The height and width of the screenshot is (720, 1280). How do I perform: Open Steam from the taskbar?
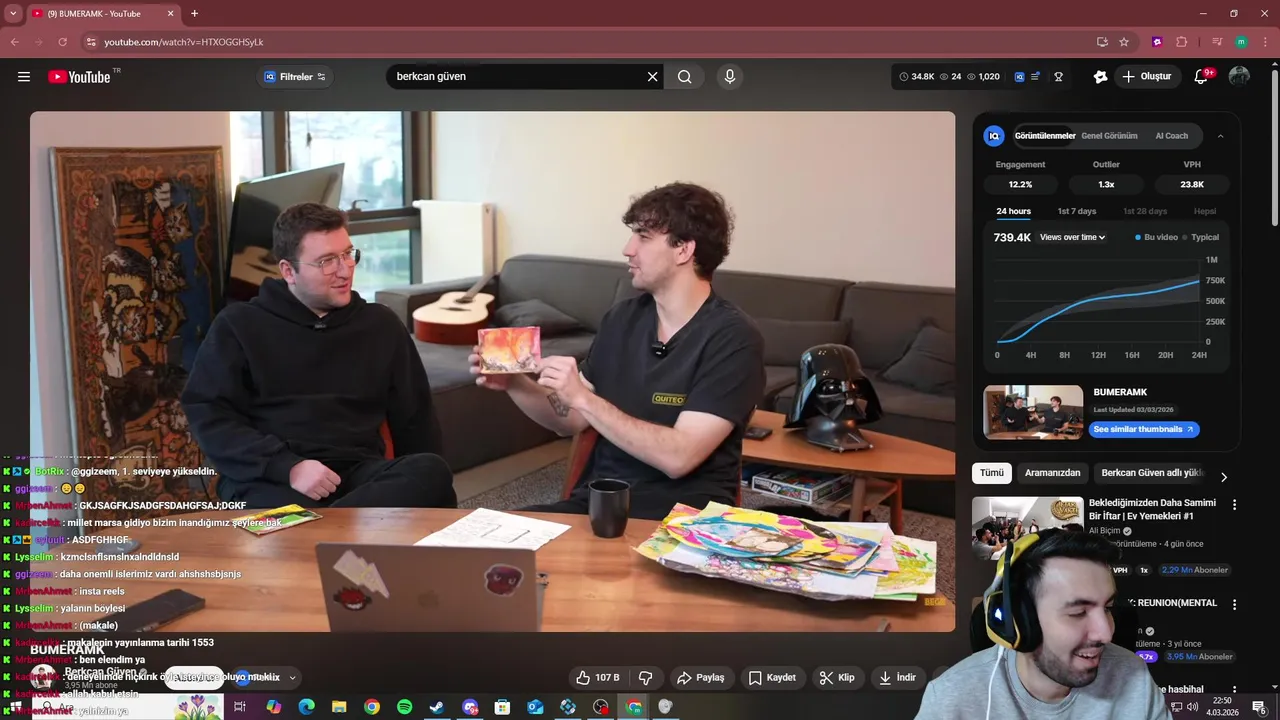point(437,707)
